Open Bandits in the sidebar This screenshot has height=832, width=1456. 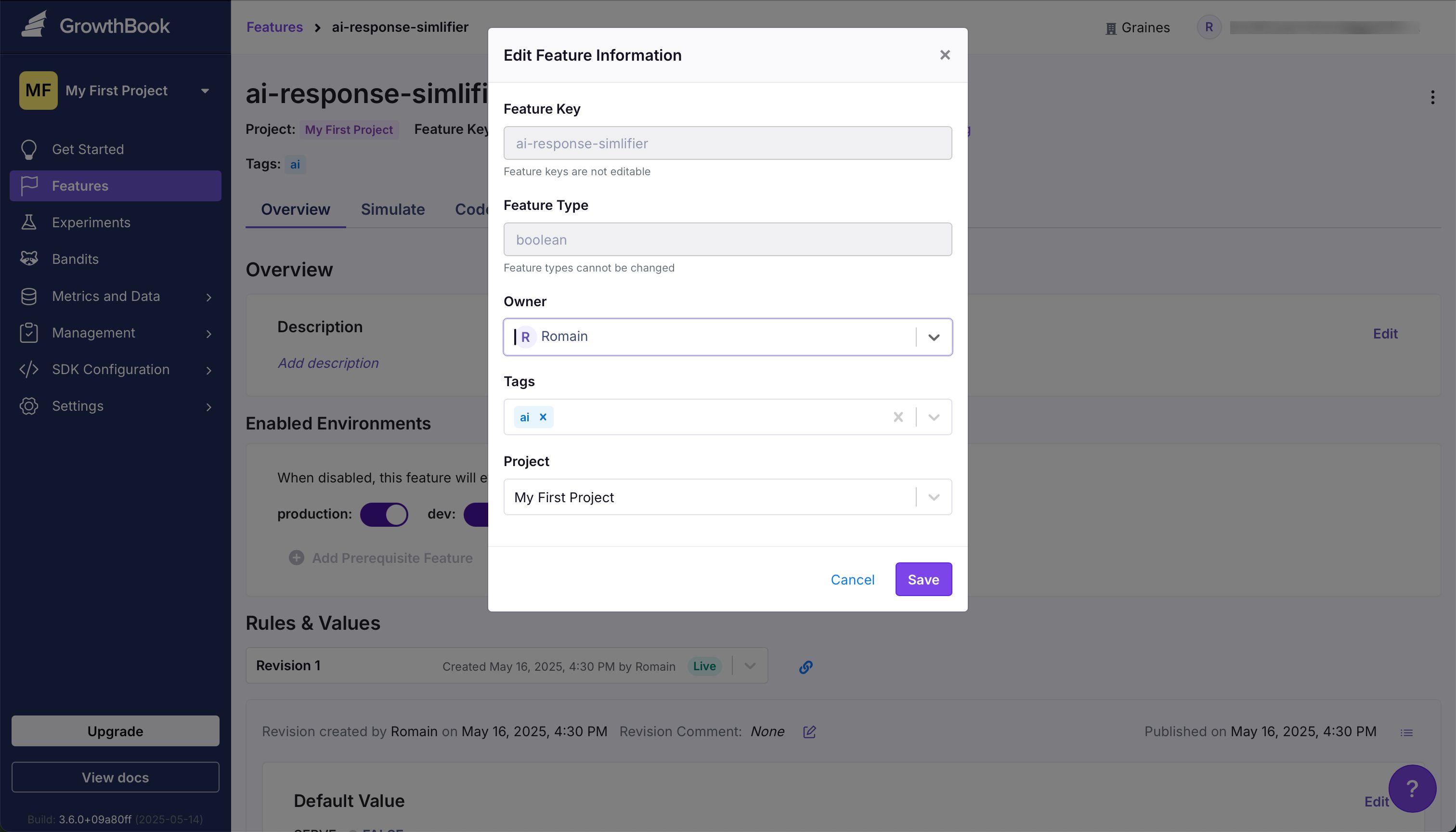[x=116, y=259]
